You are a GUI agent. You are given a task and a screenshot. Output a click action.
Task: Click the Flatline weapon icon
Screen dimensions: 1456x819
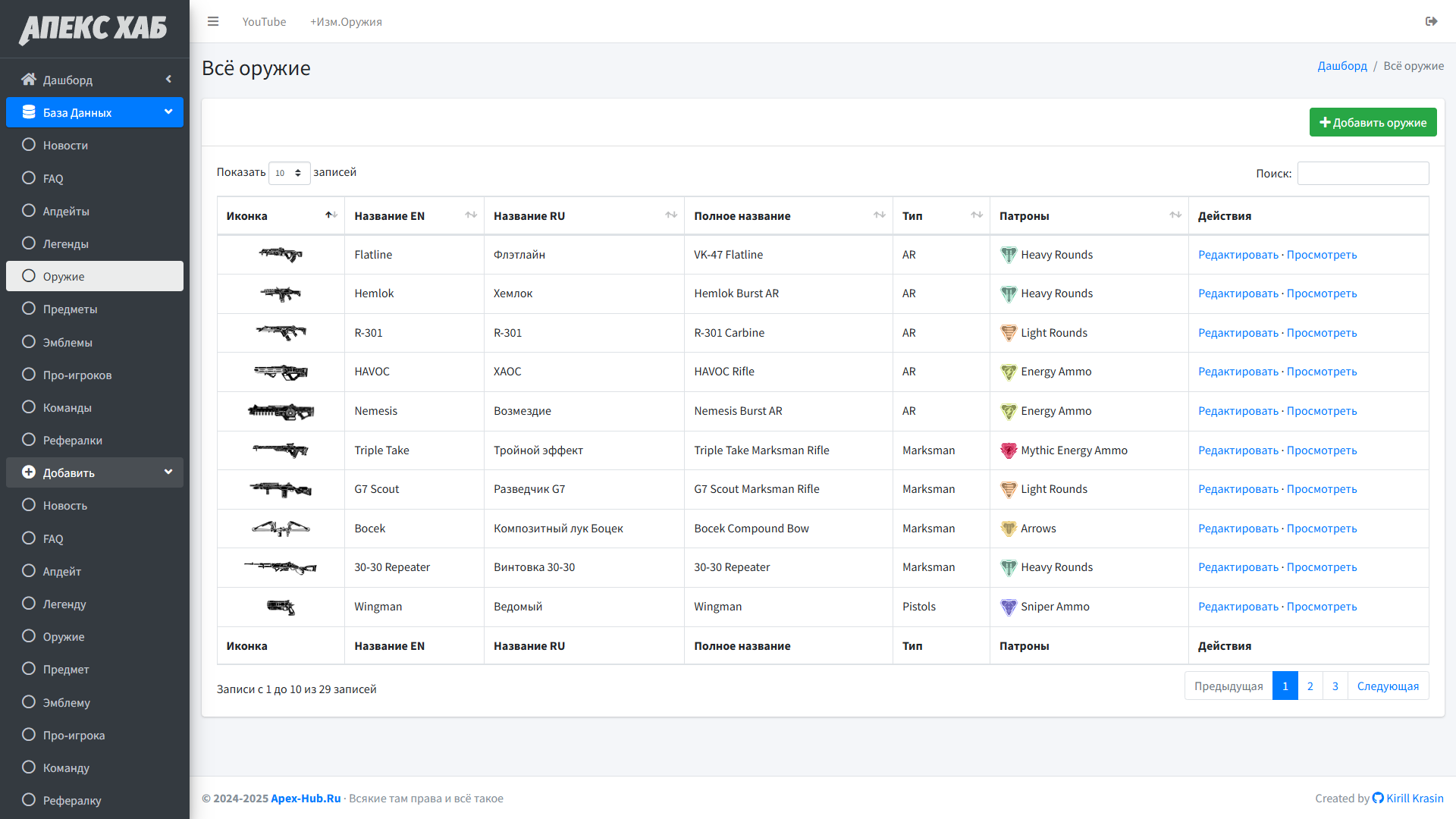click(281, 255)
